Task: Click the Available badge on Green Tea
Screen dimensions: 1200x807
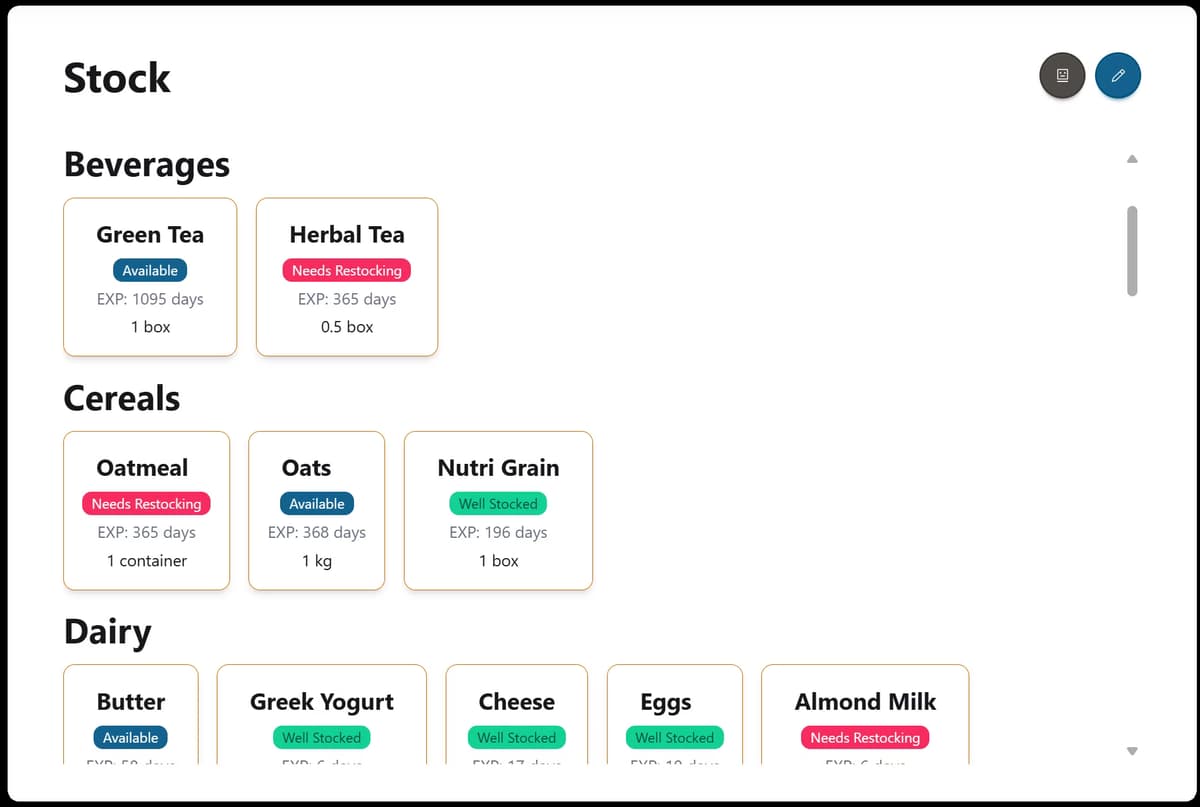Action: point(150,271)
